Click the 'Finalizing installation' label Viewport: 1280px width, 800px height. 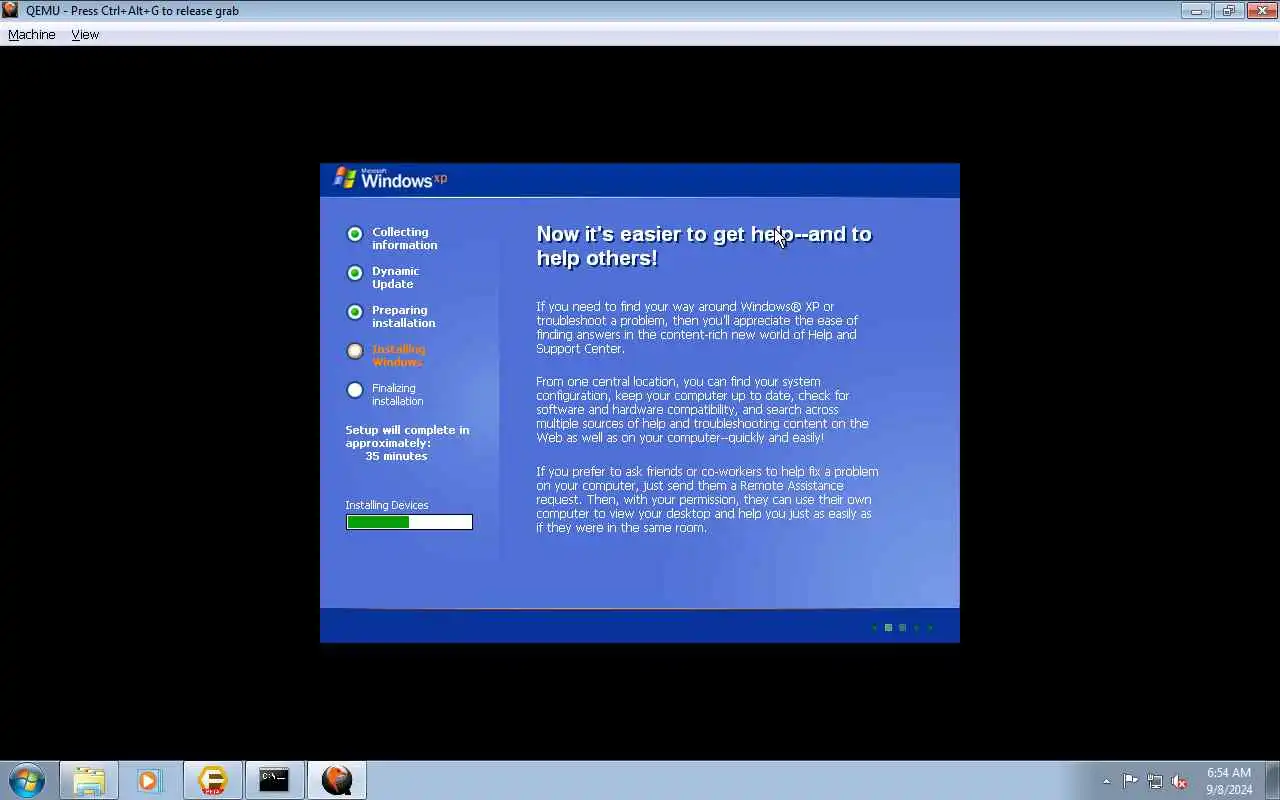[397, 394]
